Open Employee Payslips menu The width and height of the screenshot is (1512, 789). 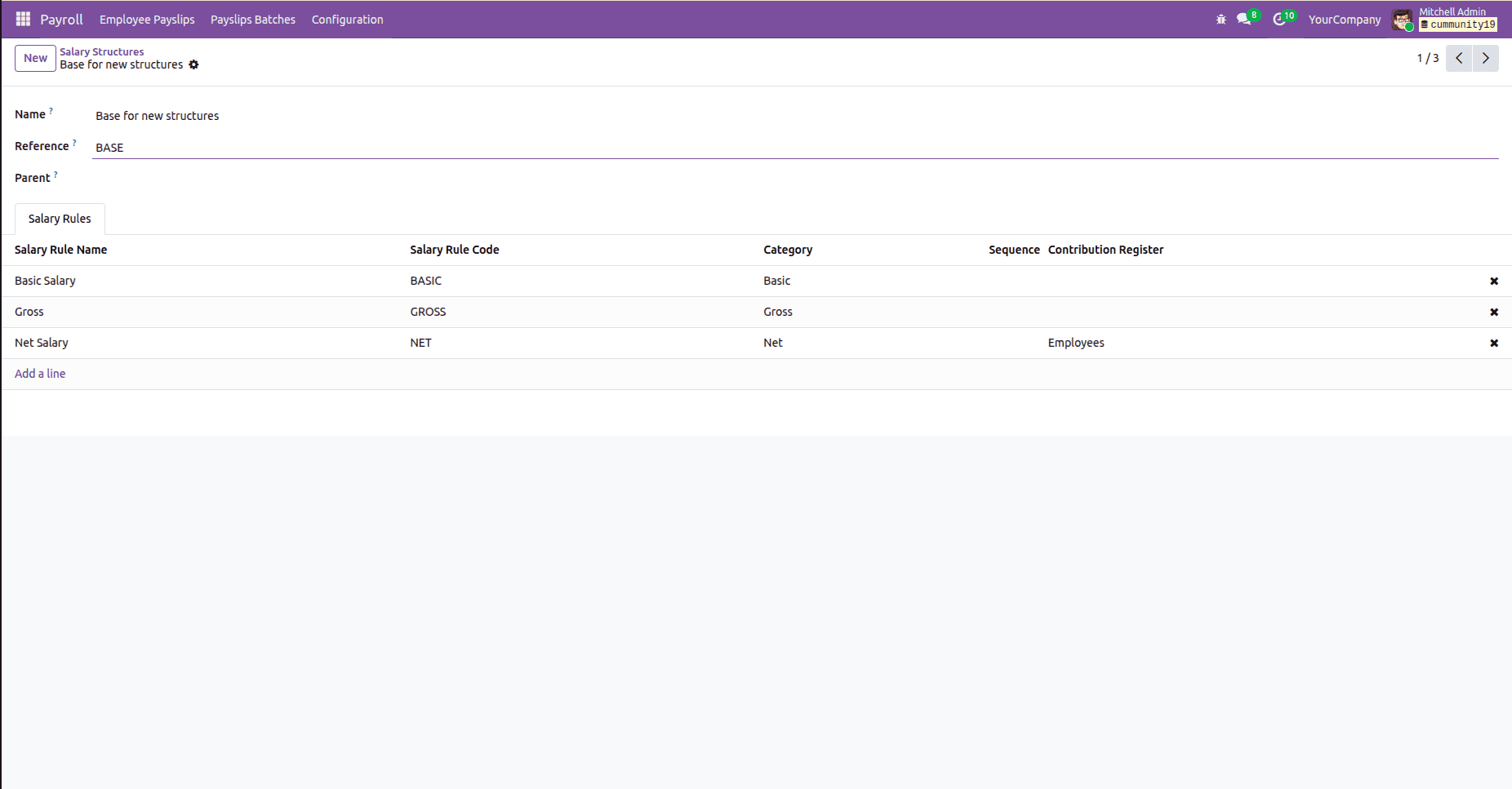click(147, 20)
